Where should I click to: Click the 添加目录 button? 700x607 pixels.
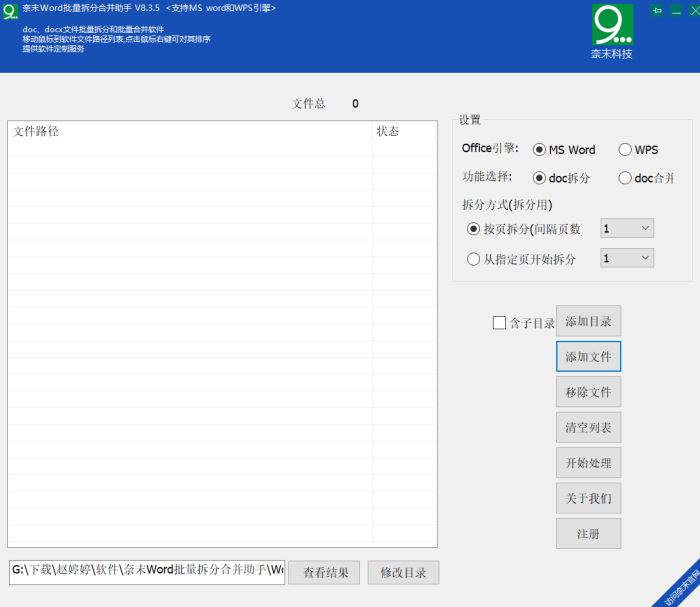(x=588, y=321)
